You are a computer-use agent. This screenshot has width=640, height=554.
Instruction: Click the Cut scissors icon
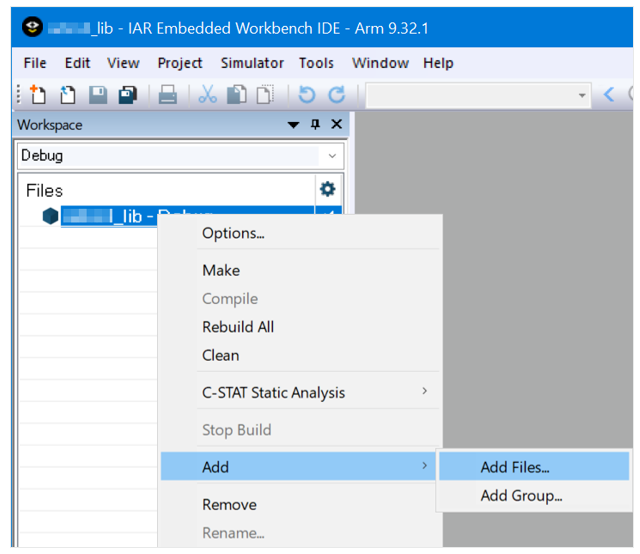pyautogui.click(x=207, y=95)
